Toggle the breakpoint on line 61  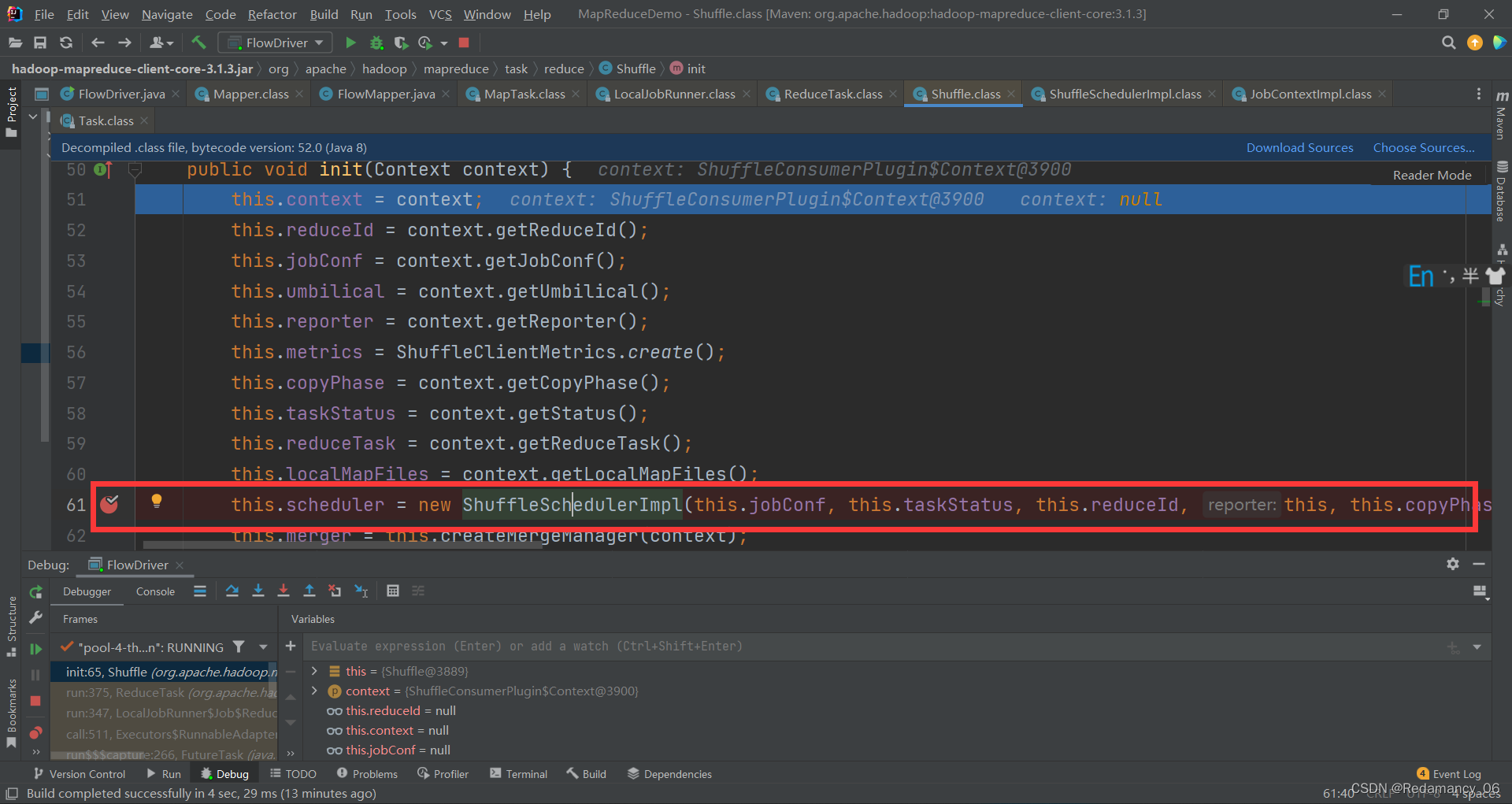click(x=109, y=504)
